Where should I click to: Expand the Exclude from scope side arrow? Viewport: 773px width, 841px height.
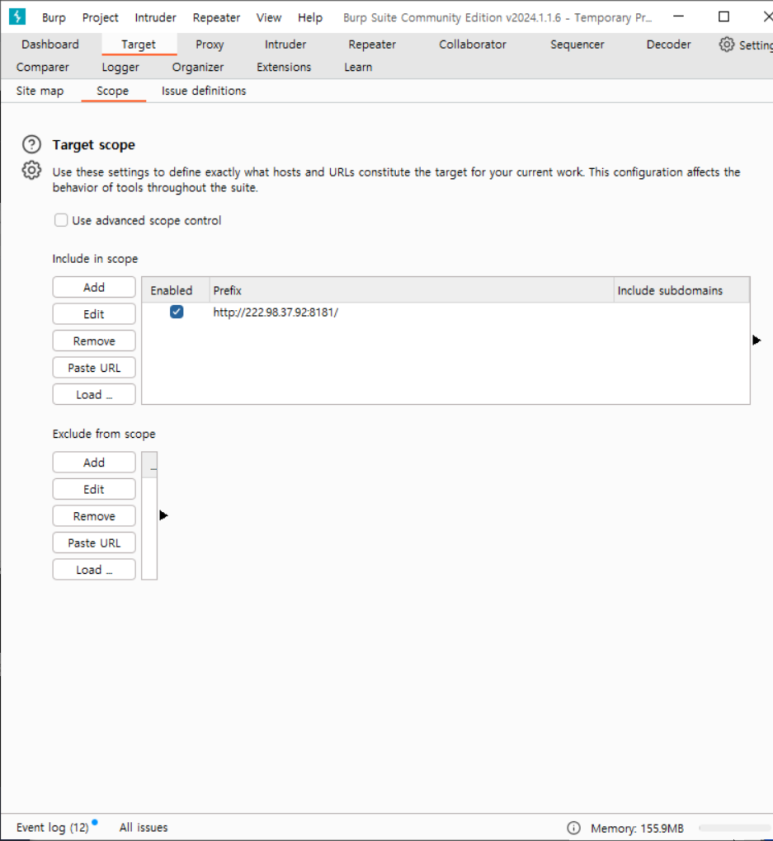pos(164,515)
